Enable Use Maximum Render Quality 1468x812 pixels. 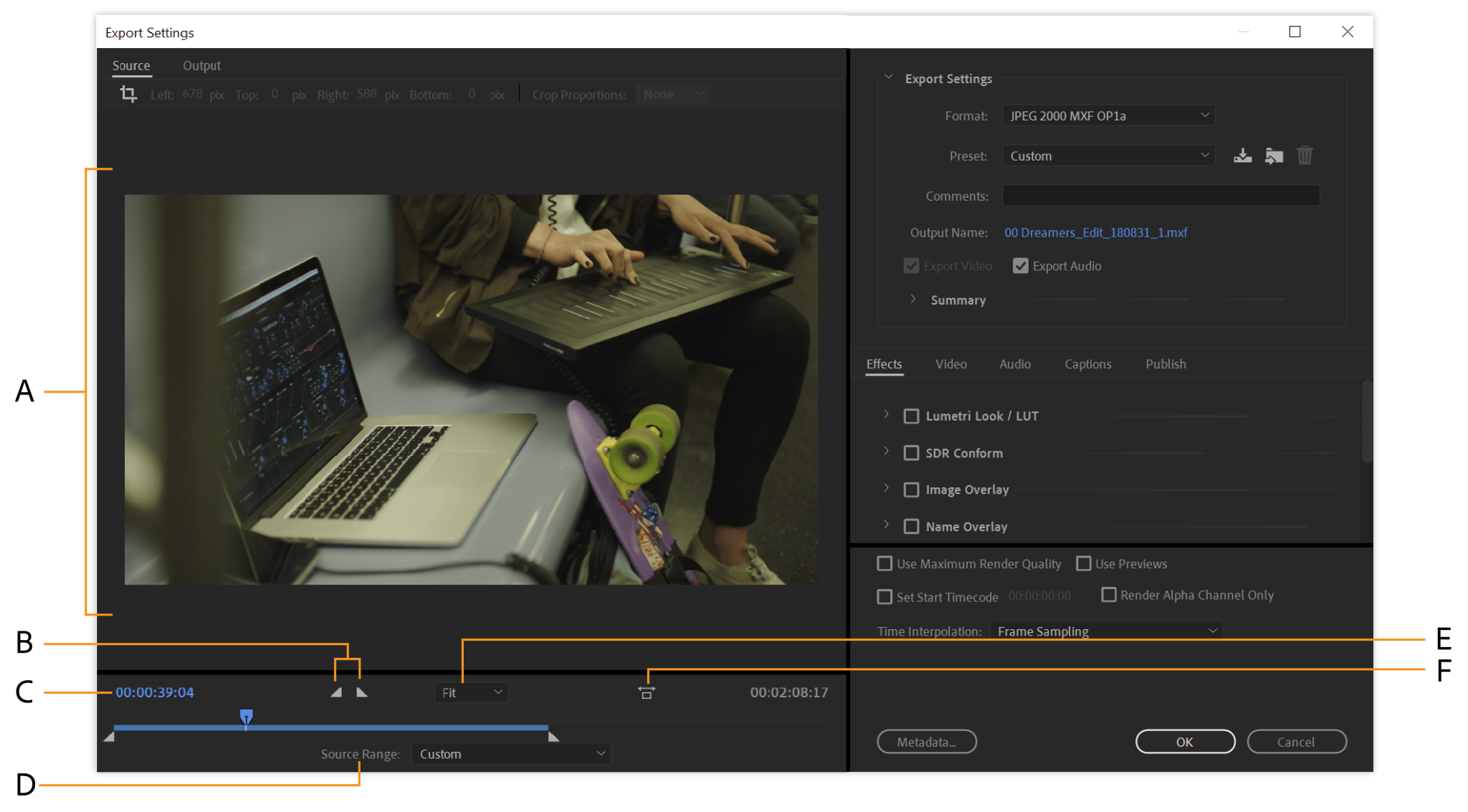coord(884,564)
